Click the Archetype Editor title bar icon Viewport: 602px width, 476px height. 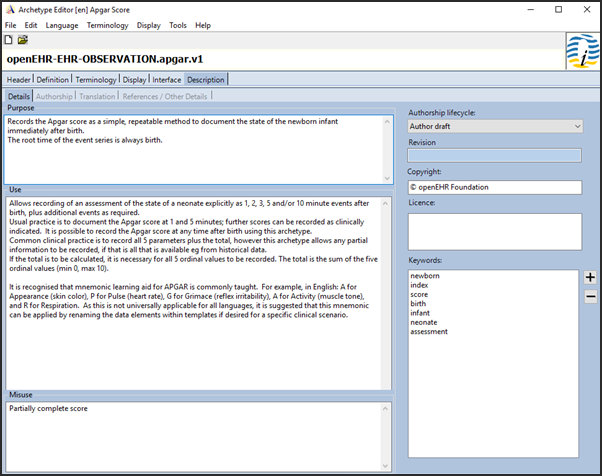[10, 10]
